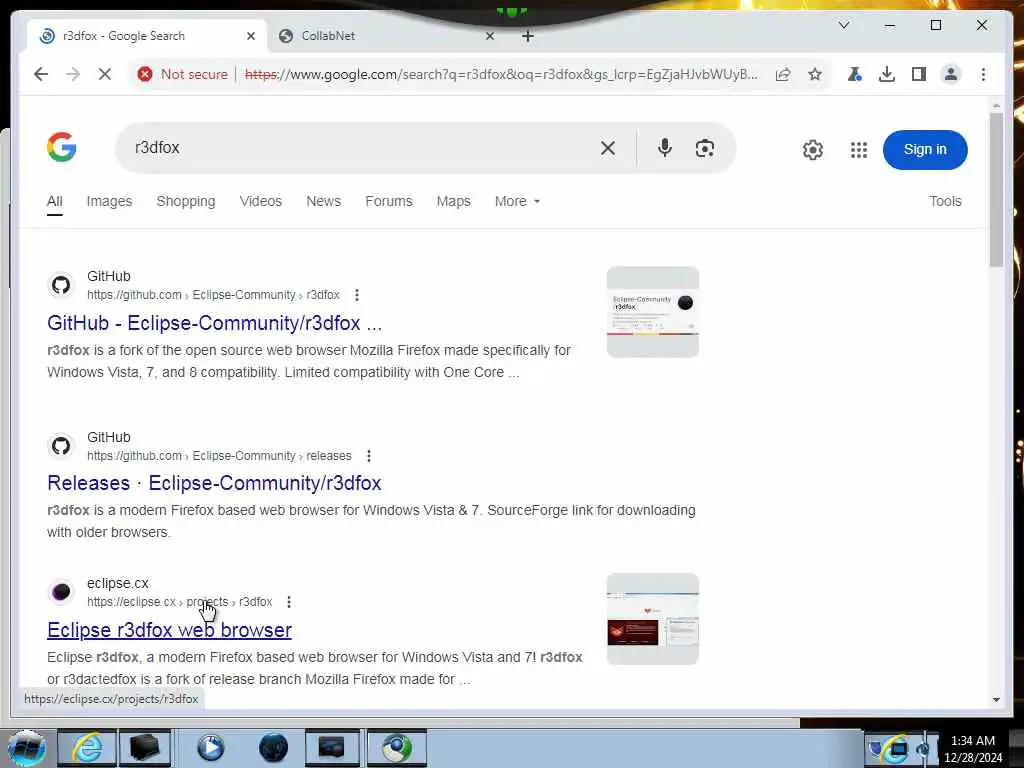
Task: Open the Chrome three-dot menu
Action: 984,74
